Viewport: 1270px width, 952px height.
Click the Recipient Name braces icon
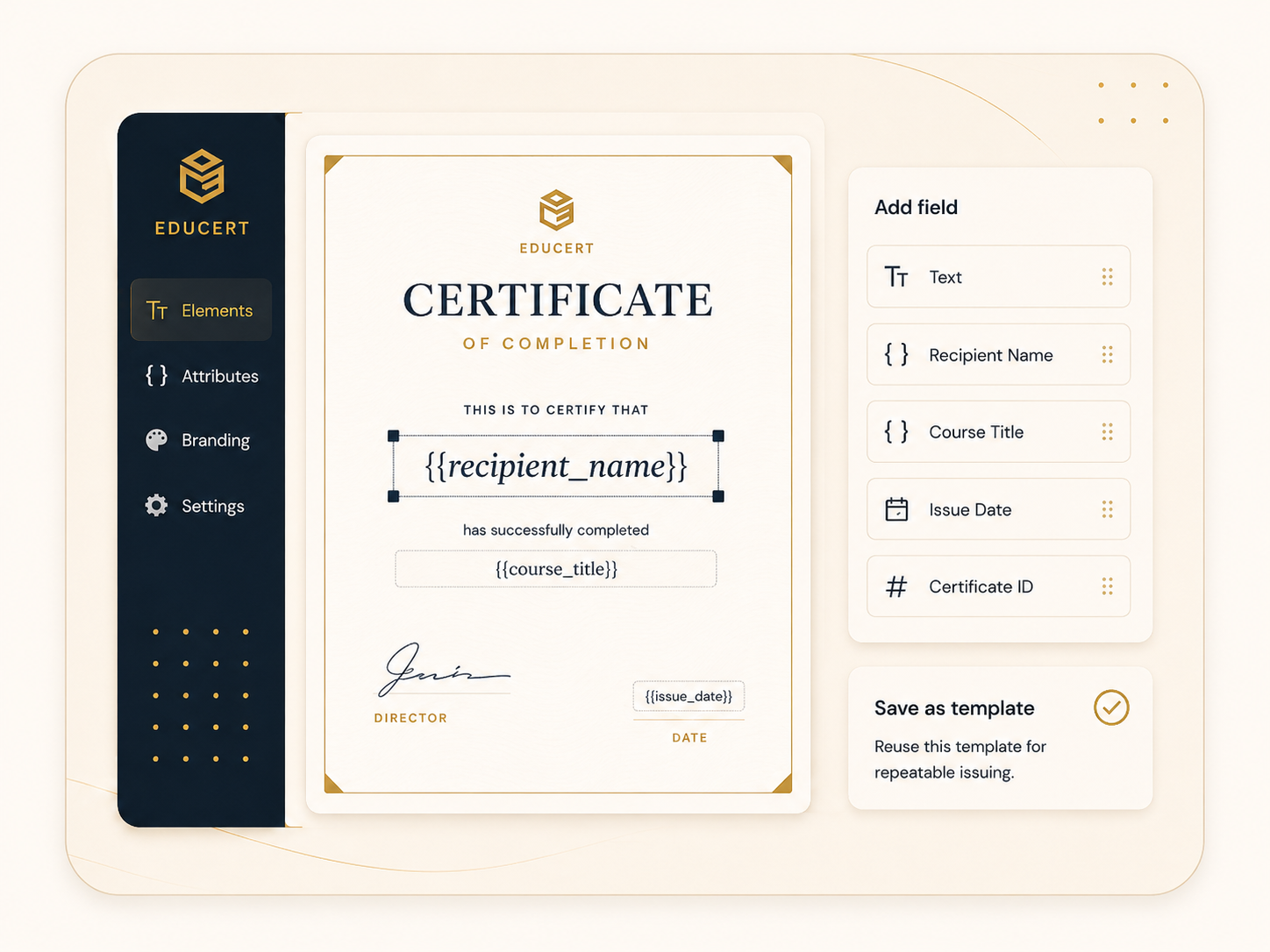896,354
